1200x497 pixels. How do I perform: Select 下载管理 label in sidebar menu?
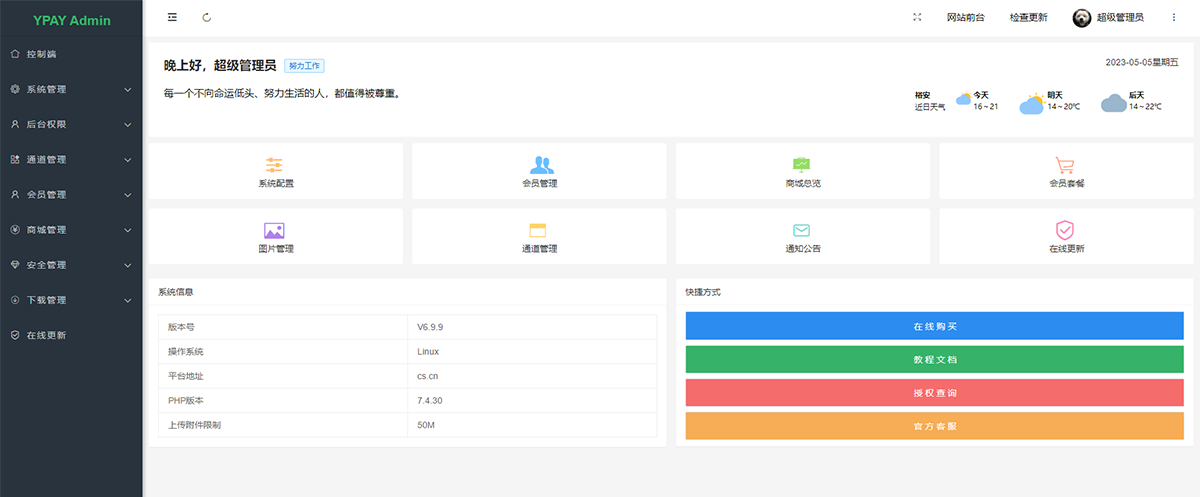(46, 299)
